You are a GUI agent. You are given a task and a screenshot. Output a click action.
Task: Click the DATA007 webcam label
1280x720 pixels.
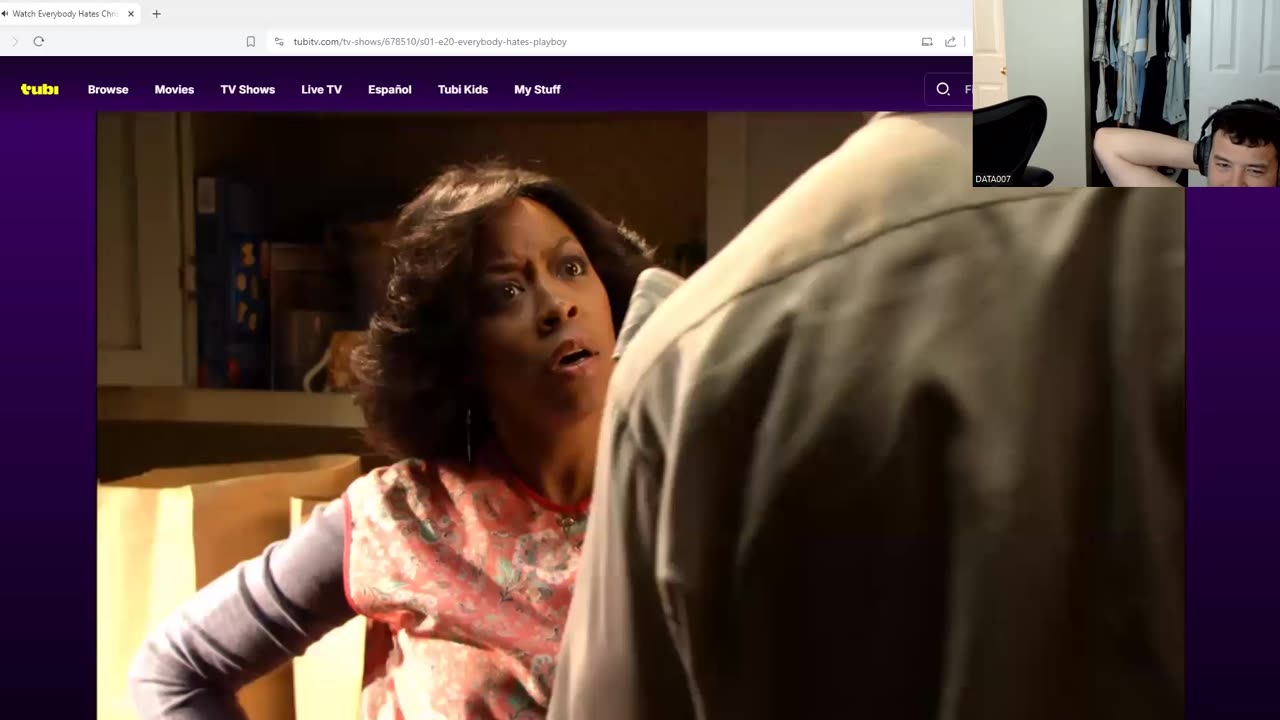point(993,179)
